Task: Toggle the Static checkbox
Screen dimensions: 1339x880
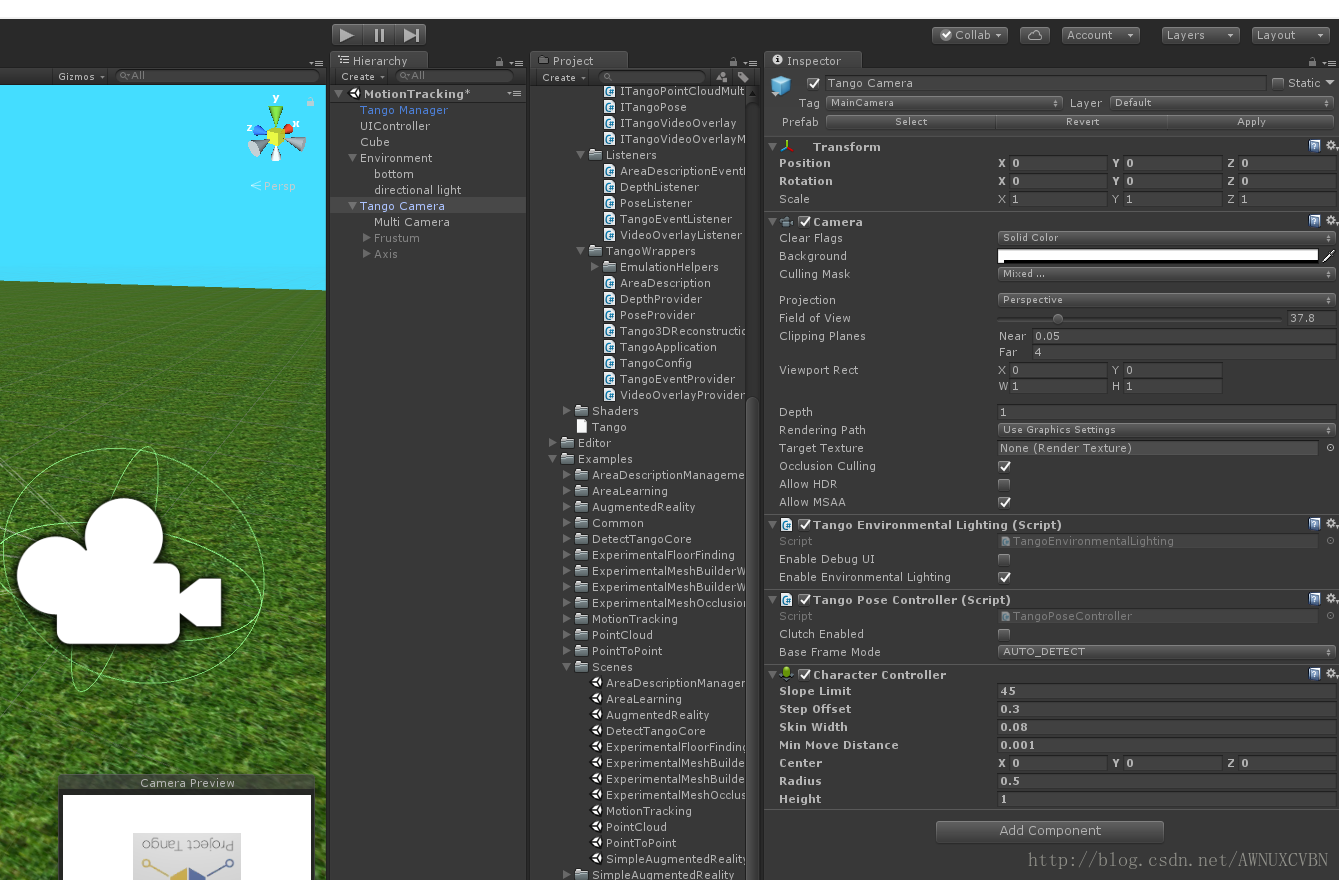Action: (x=1278, y=83)
